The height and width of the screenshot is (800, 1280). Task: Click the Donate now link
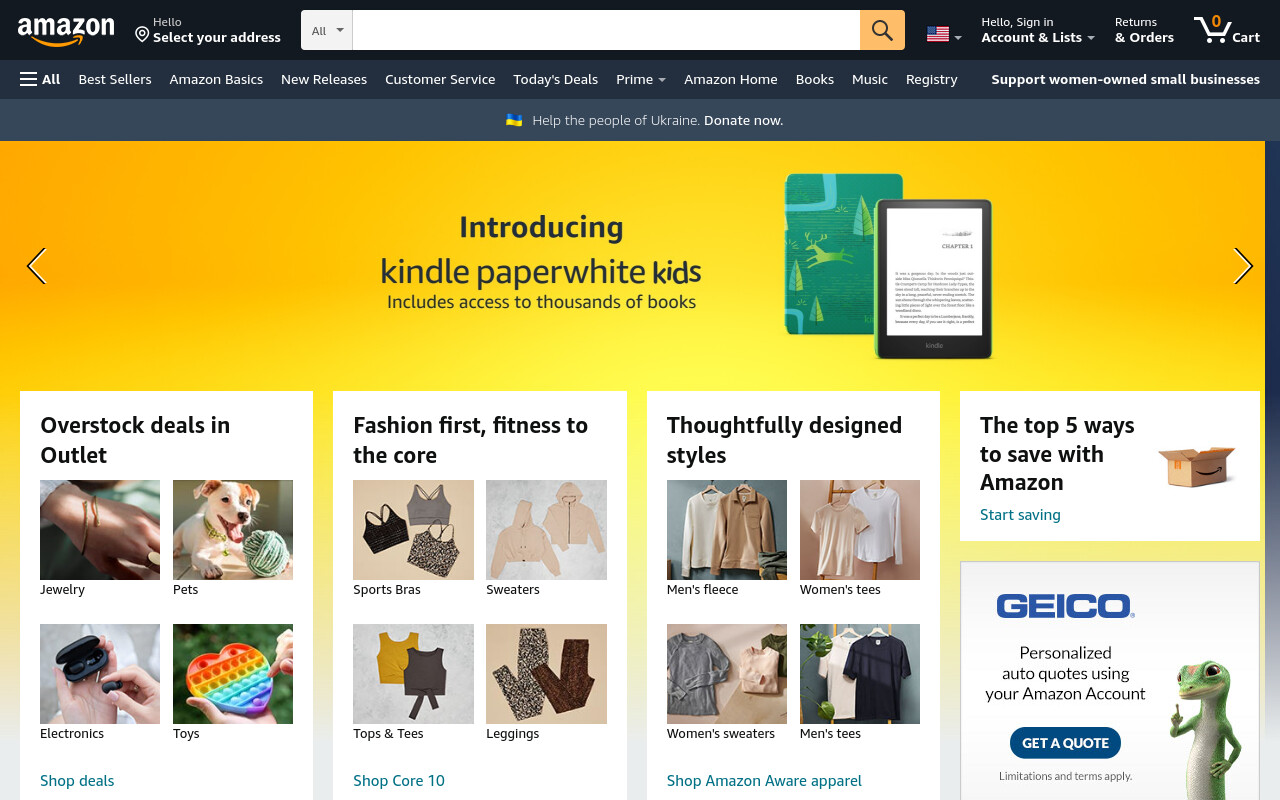coord(743,120)
